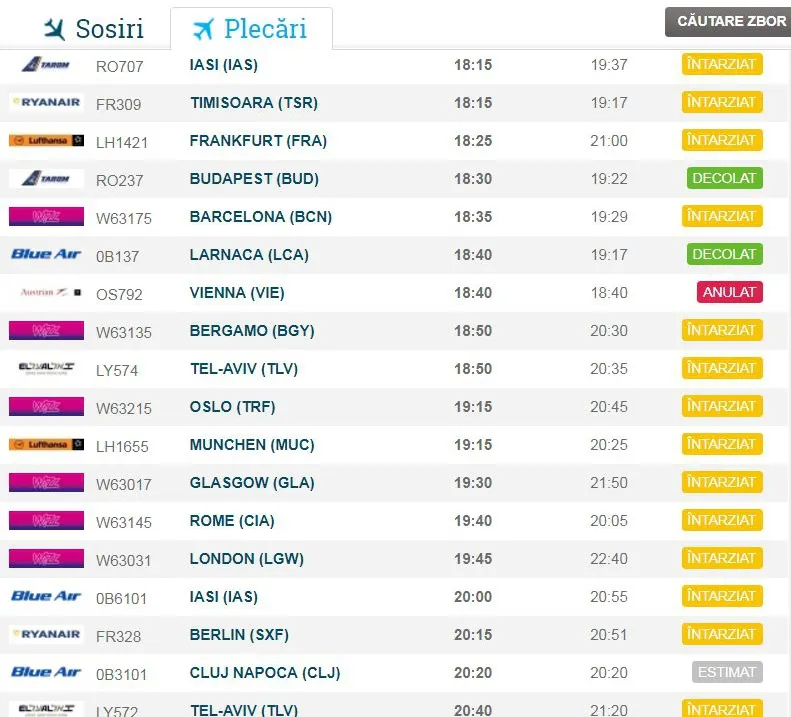Click flight number W63017 to Glasgow
The image size is (791, 717).
click(124, 484)
